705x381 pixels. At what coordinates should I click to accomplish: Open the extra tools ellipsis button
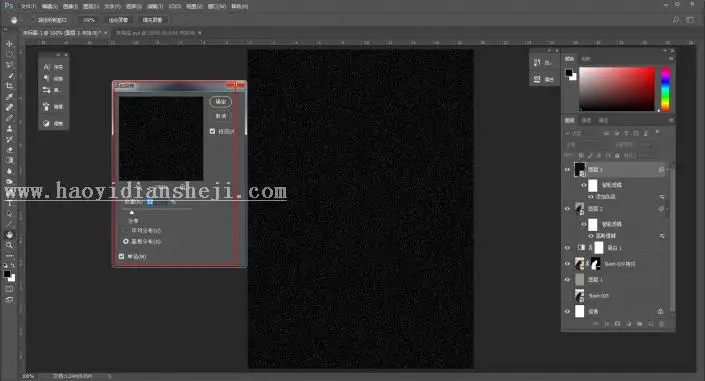pyautogui.click(x=9, y=255)
